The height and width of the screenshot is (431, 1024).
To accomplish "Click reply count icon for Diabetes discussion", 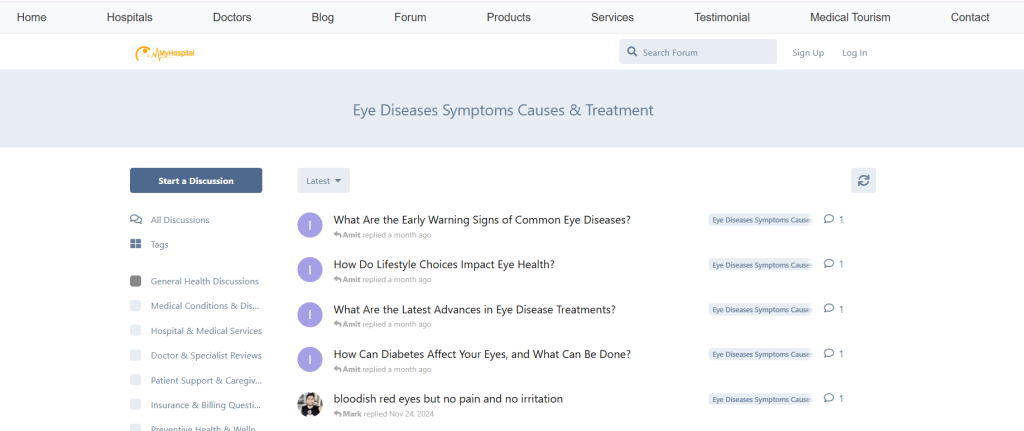I will [x=829, y=353].
